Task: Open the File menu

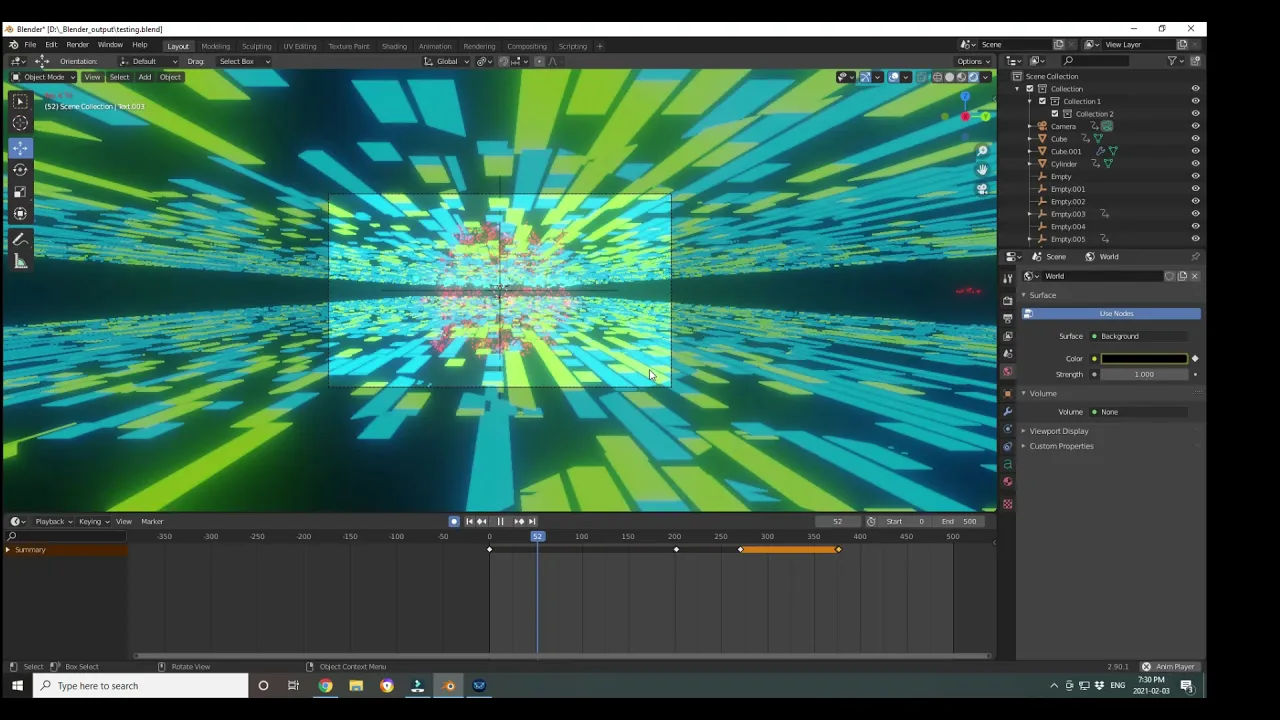Action: (30, 45)
